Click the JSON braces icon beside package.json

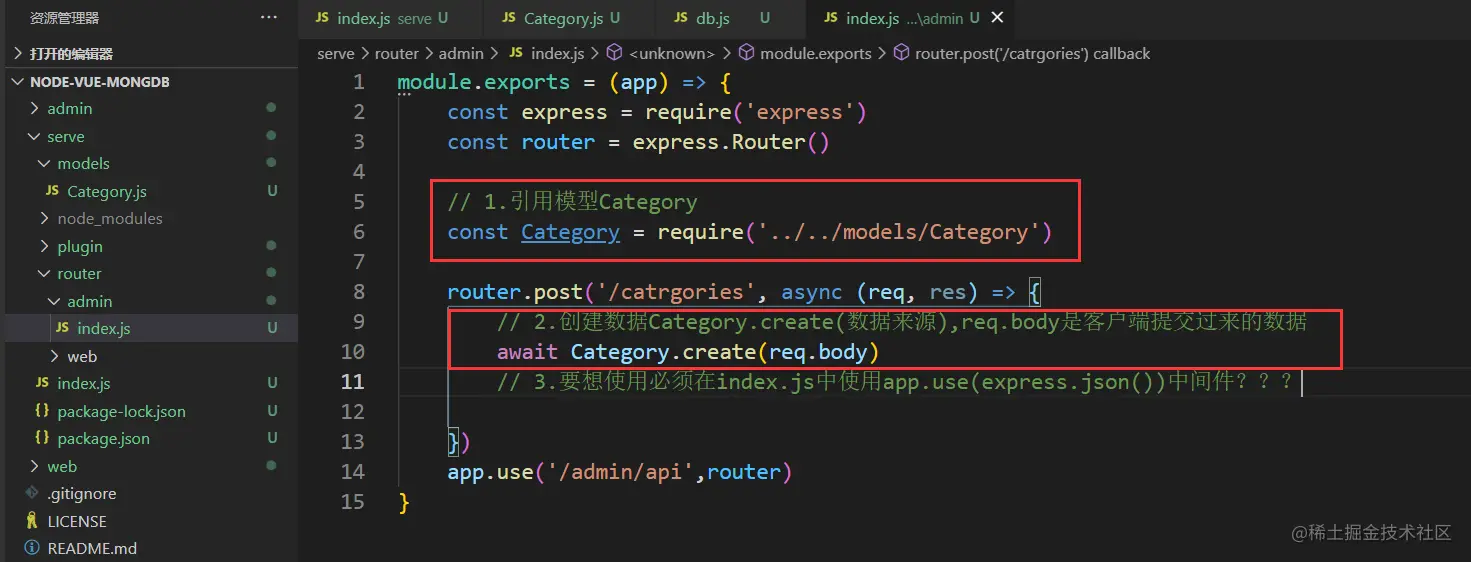coord(42,438)
